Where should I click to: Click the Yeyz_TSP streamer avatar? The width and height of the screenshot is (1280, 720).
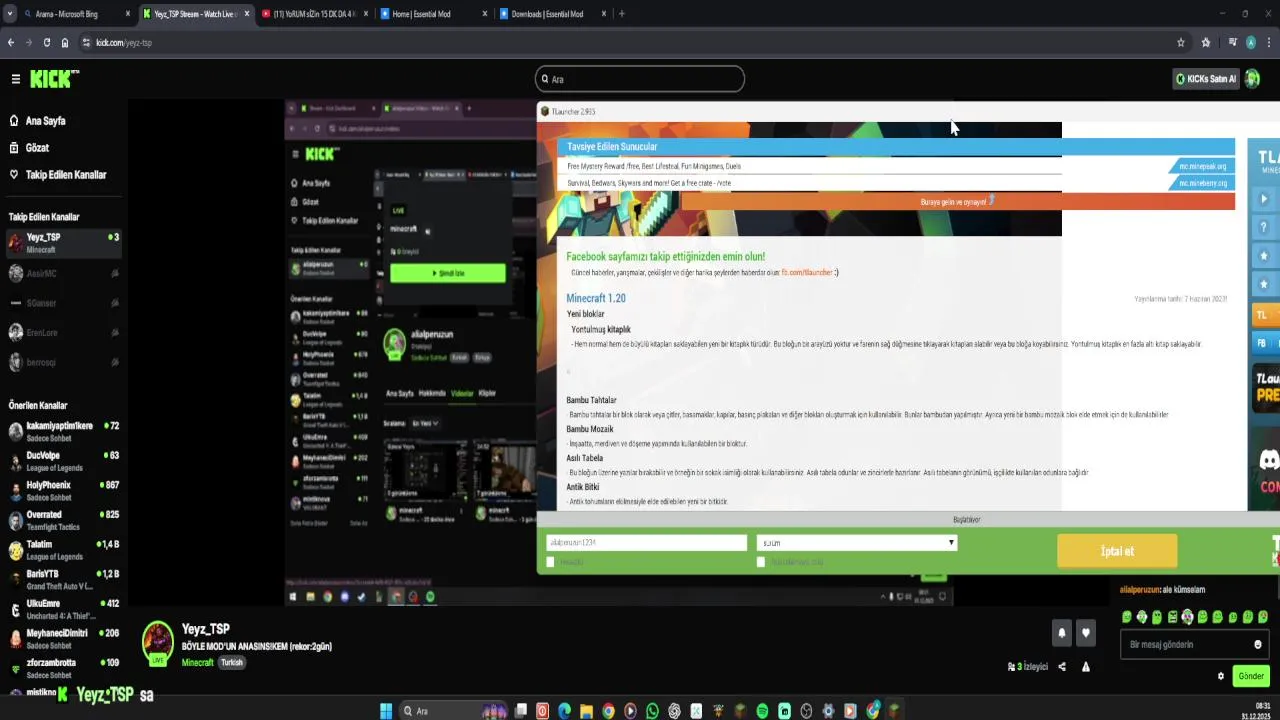click(x=158, y=643)
